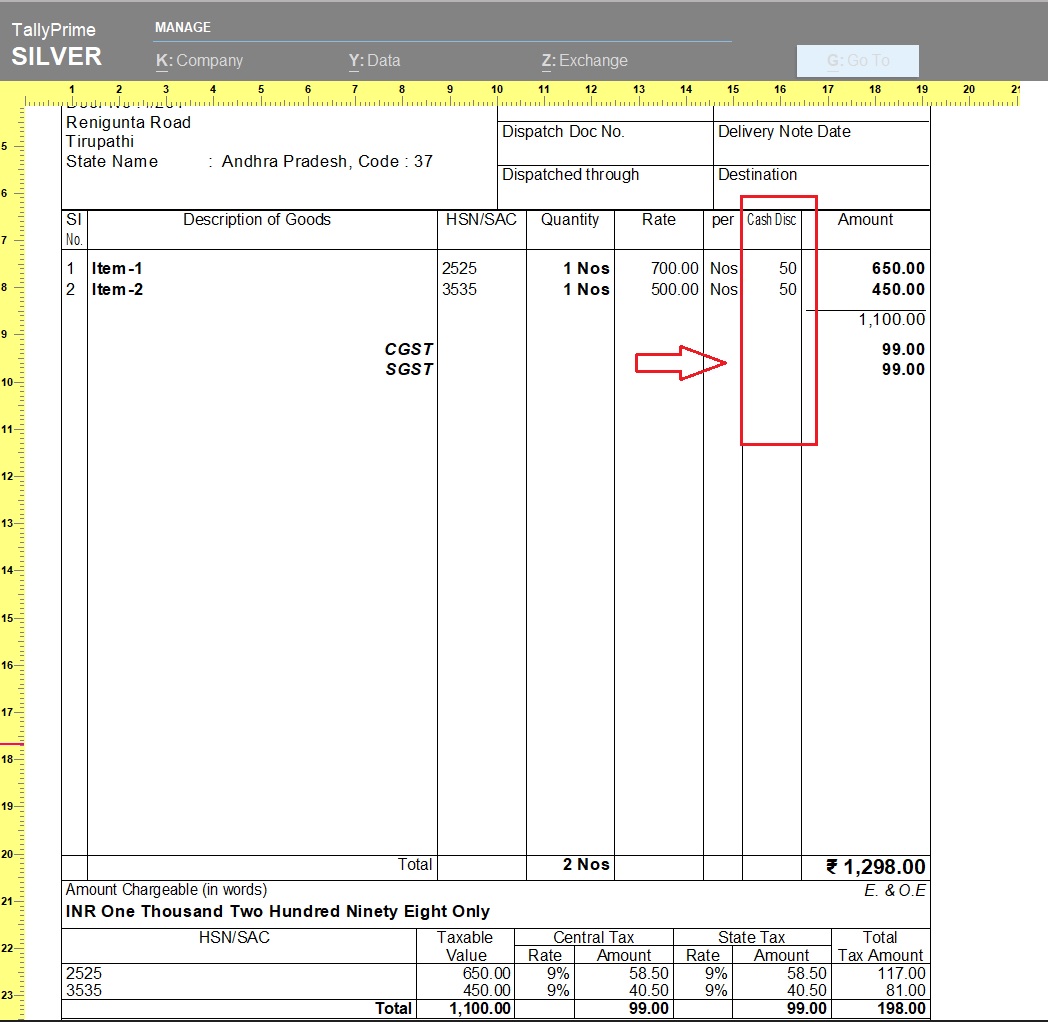
Task: Click the amount in words line
Action: coord(277,912)
